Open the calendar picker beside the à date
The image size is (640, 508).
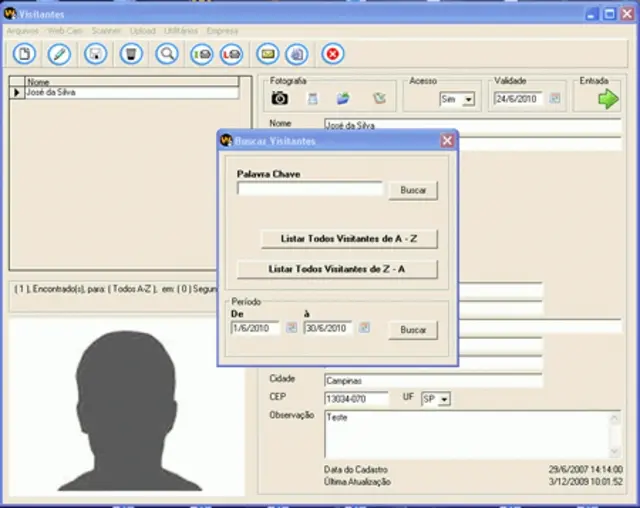tap(364, 327)
